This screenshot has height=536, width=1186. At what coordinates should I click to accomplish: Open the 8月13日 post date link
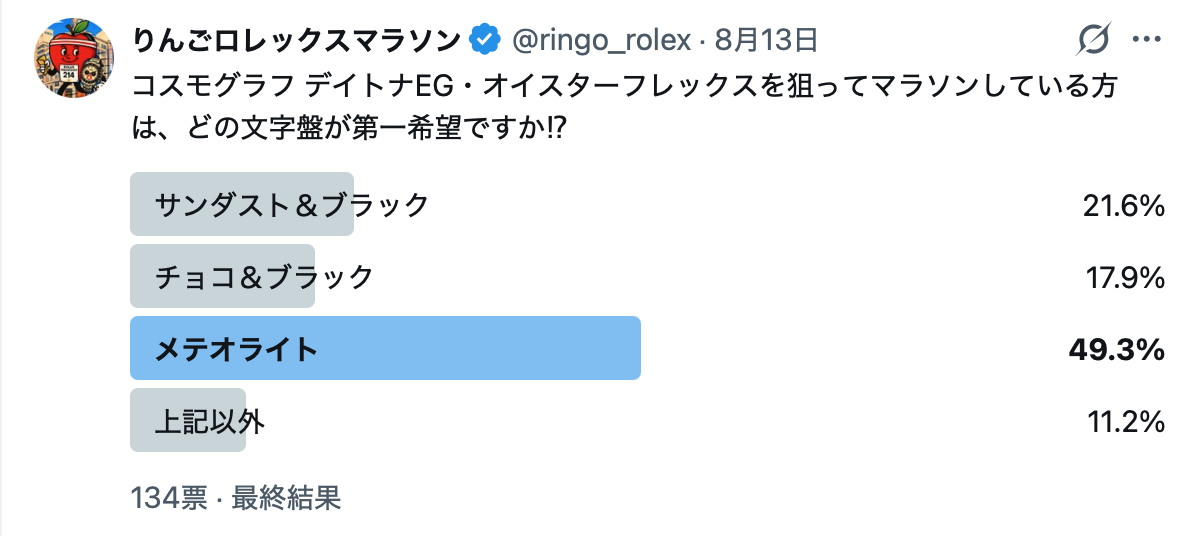[766, 40]
